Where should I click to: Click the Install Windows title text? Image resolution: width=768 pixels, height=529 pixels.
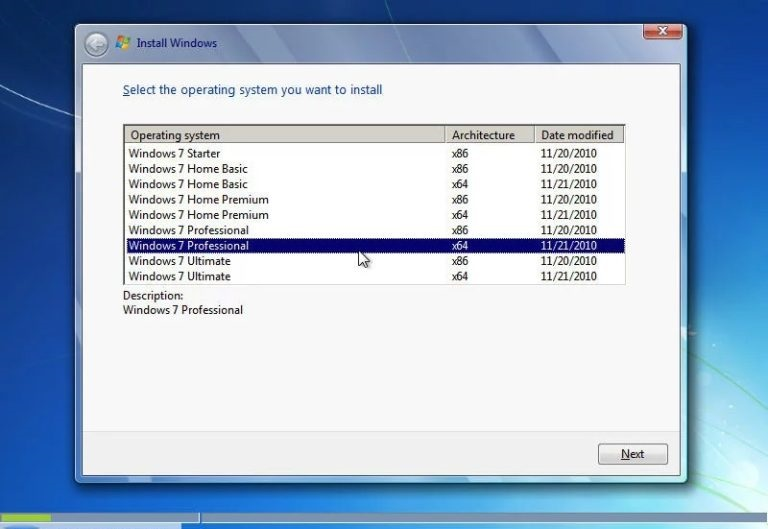(x=177, y=44)
